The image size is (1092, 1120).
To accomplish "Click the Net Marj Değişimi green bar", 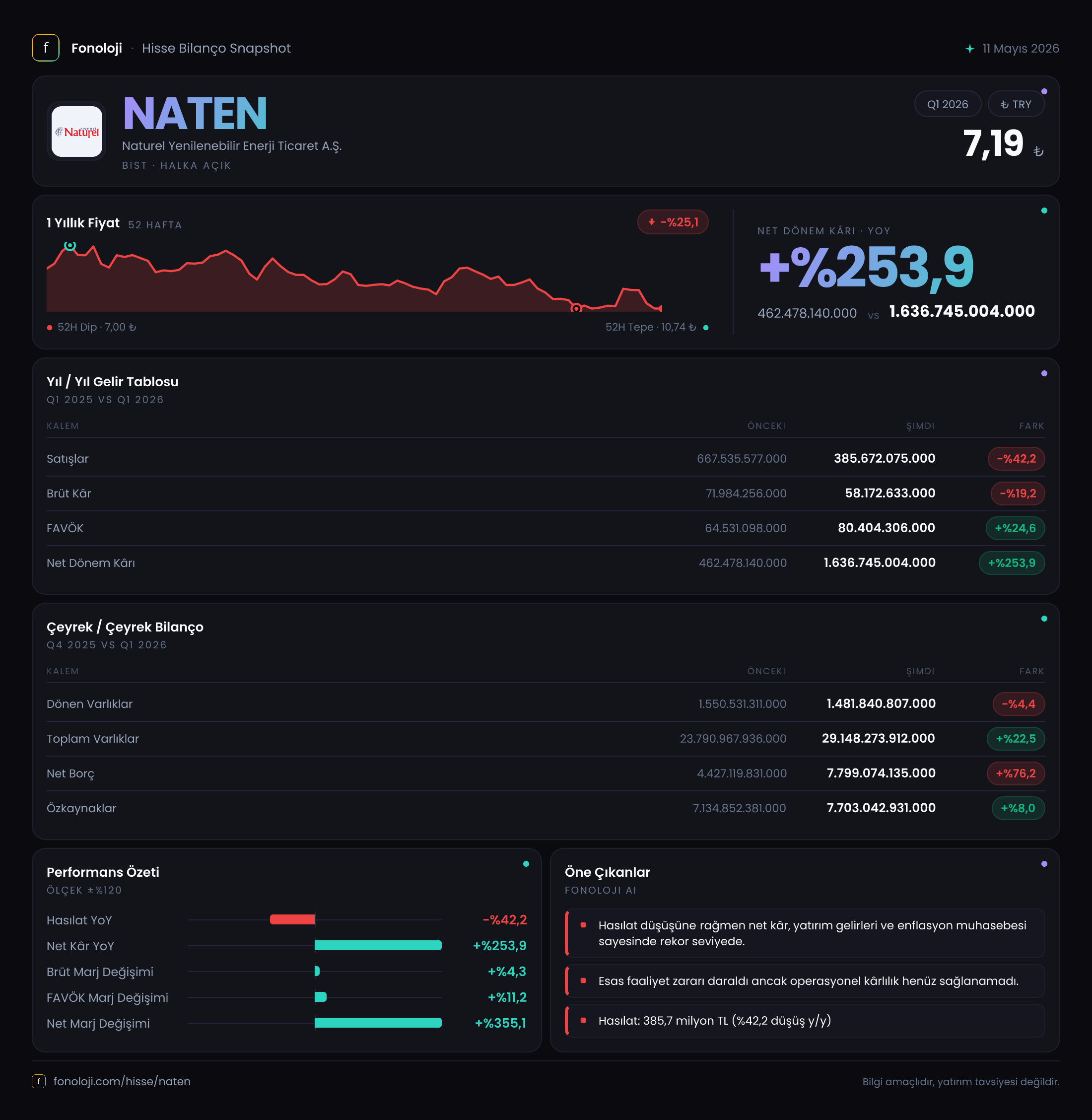I will coord(378,1023).
